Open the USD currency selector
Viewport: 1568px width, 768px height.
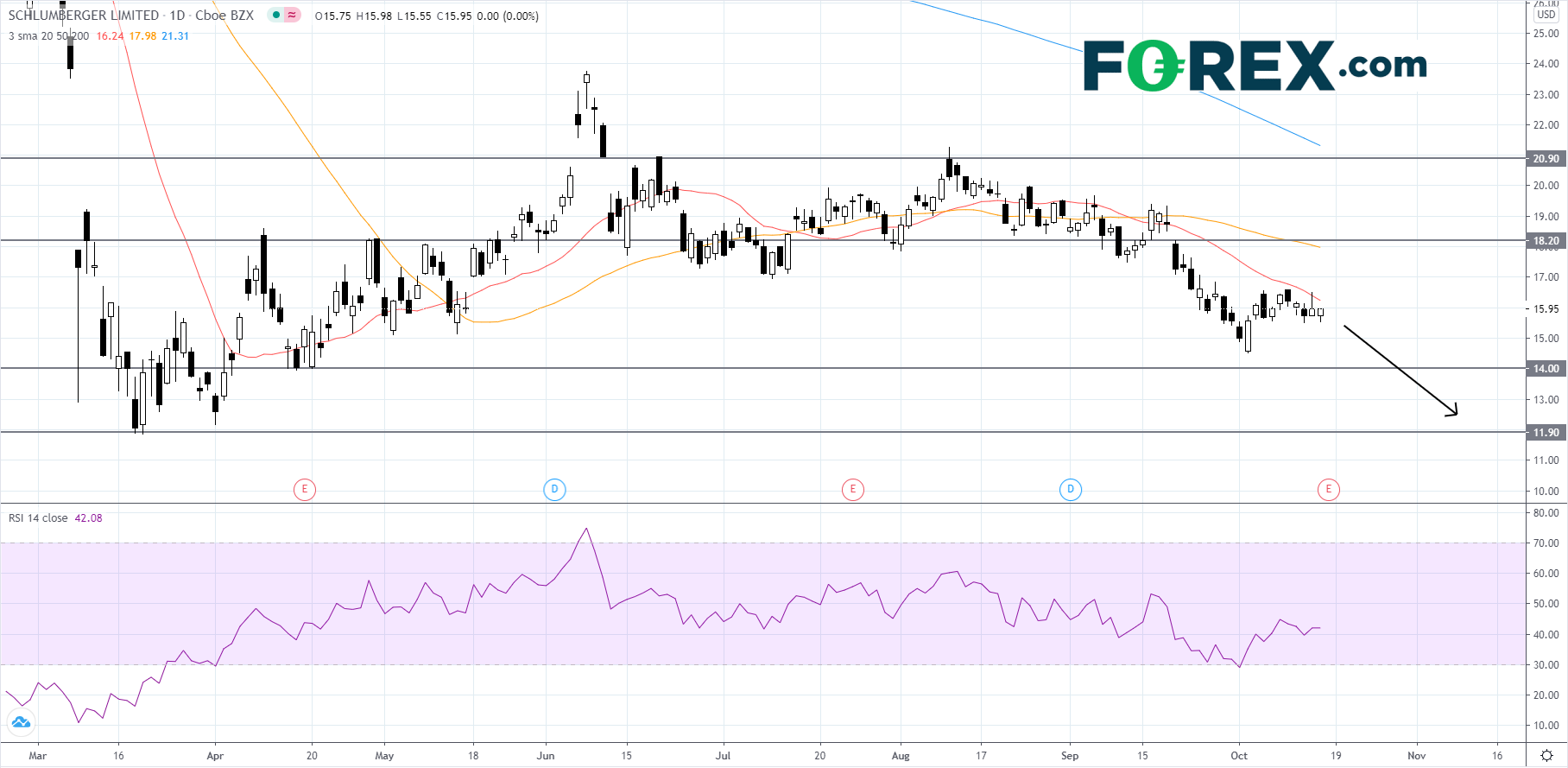(x=1546, y=15)
